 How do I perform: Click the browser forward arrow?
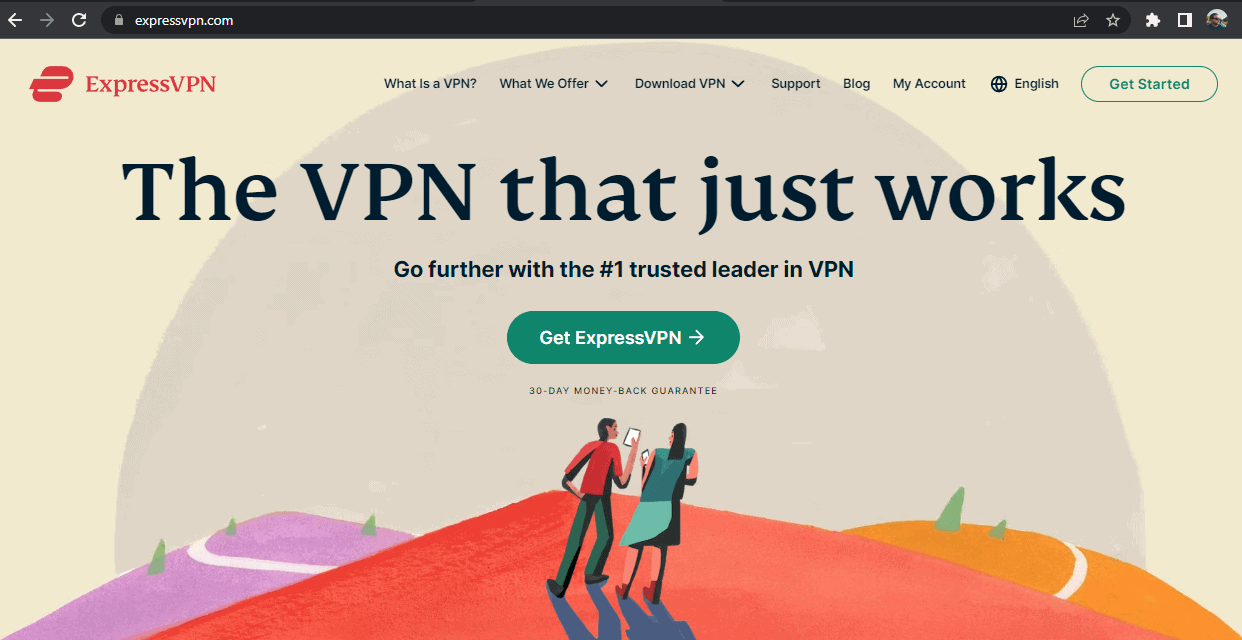tap(46, 20)
